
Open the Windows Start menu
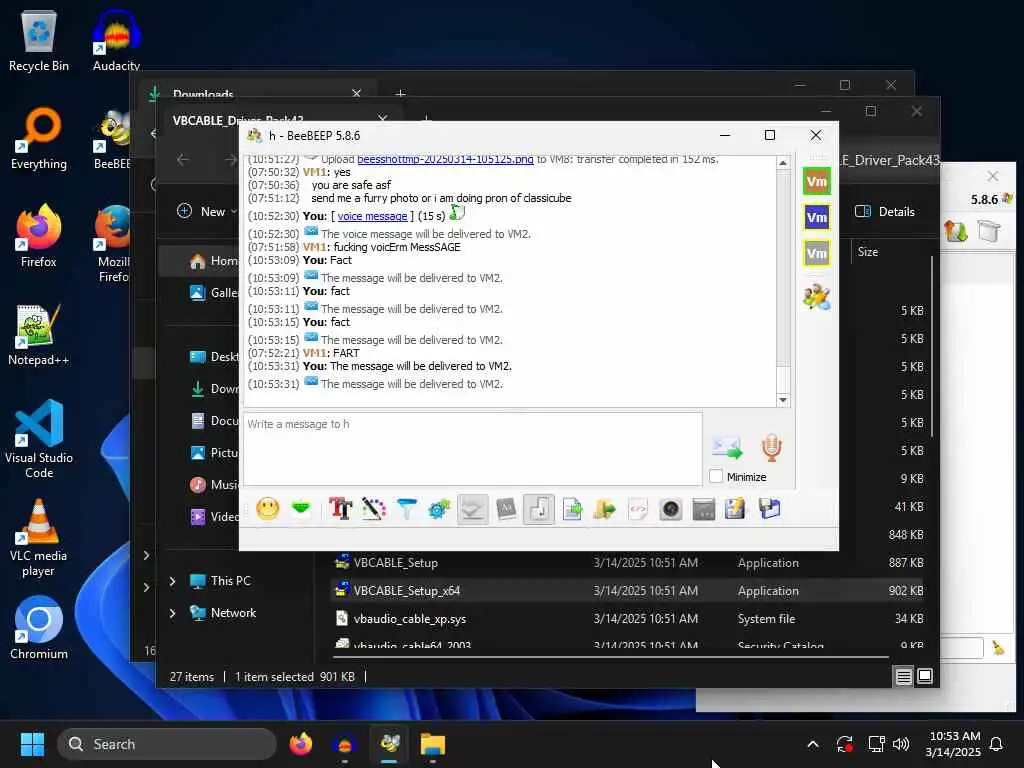pos(32,744)
